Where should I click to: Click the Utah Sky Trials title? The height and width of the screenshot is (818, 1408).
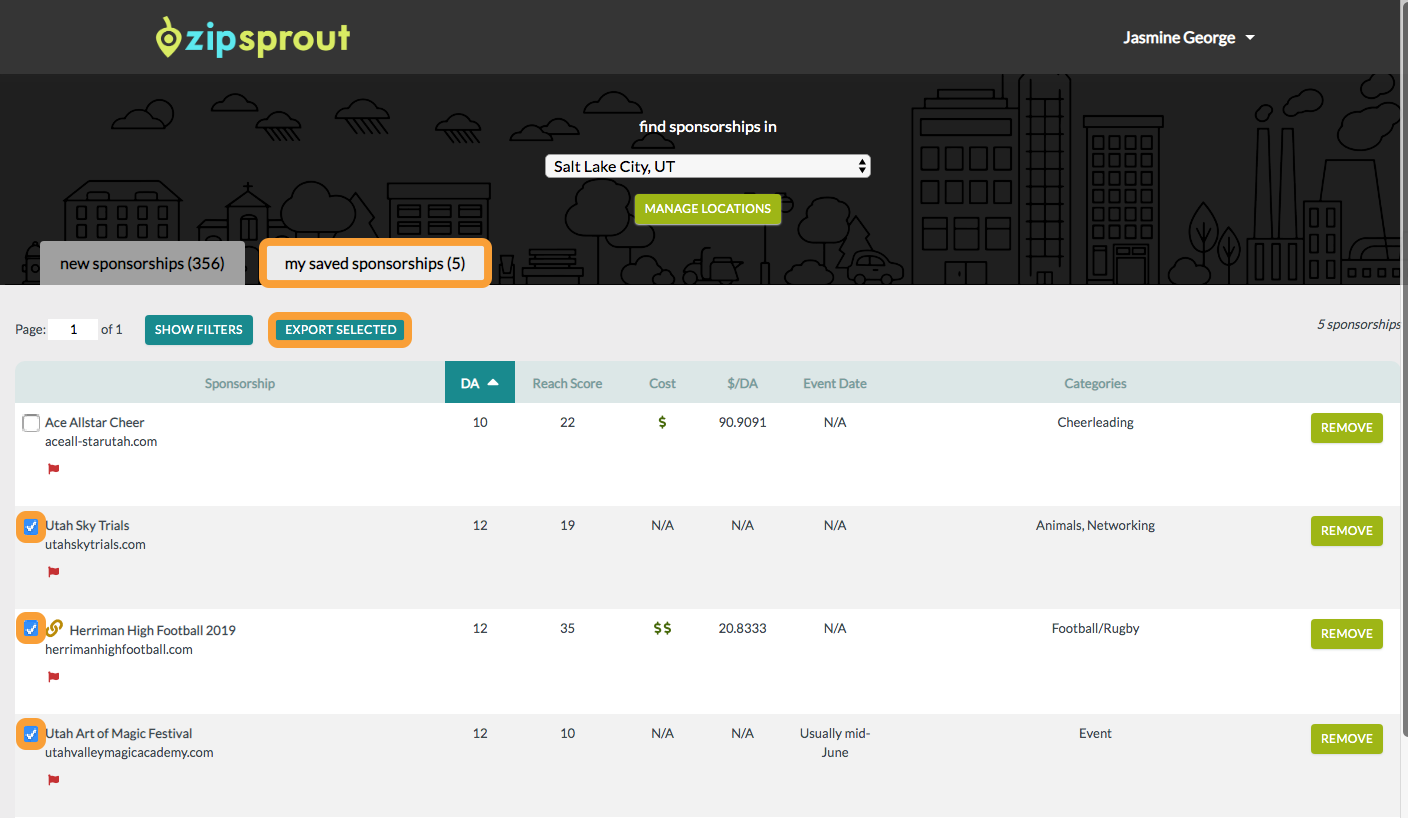(87, 526)
